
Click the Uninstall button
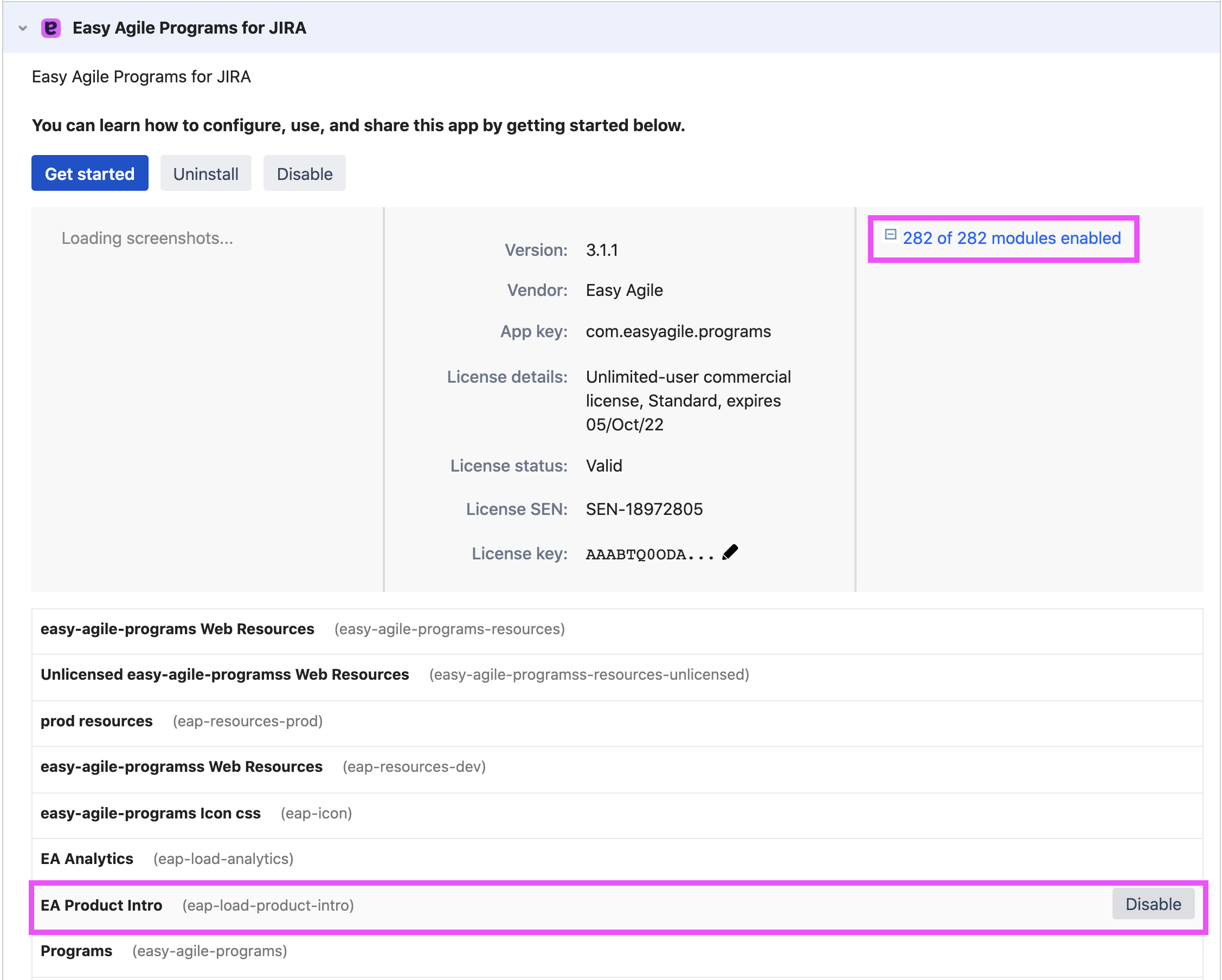[x=205, y=173]
